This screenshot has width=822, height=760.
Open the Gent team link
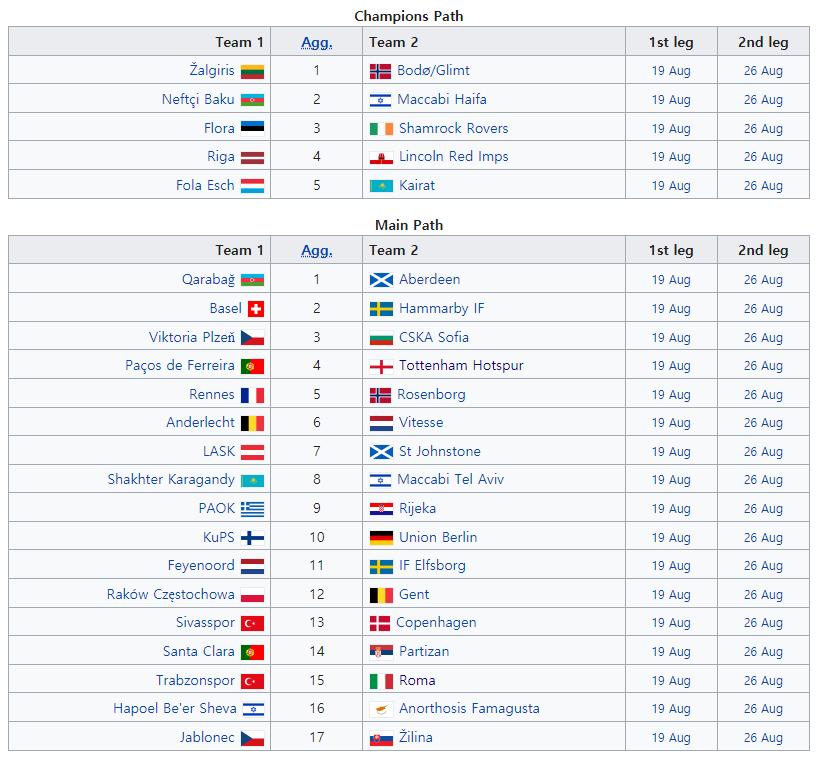click(414, 594)
